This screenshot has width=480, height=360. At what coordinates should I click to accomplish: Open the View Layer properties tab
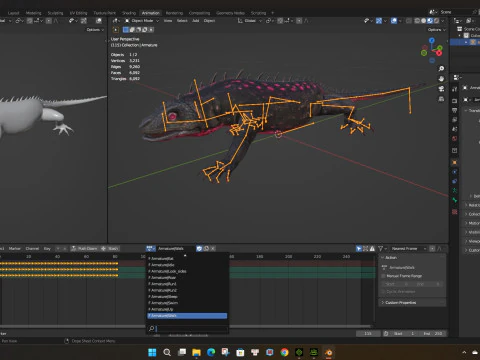(455, 119)
